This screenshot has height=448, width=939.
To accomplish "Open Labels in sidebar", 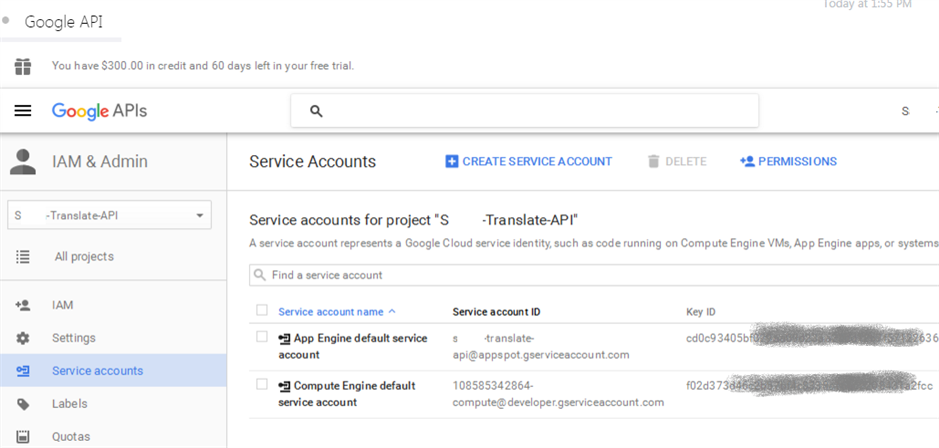I will 69,404.
